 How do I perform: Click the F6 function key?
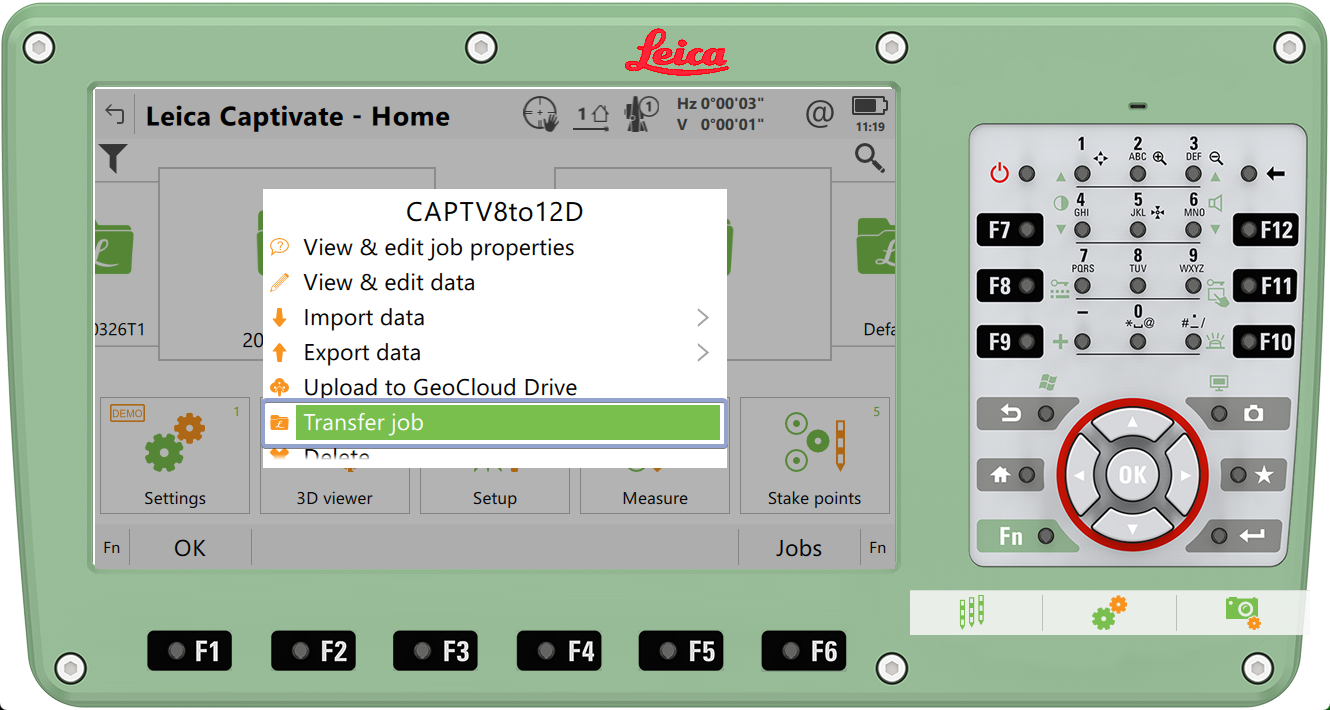tap(804, 651)
